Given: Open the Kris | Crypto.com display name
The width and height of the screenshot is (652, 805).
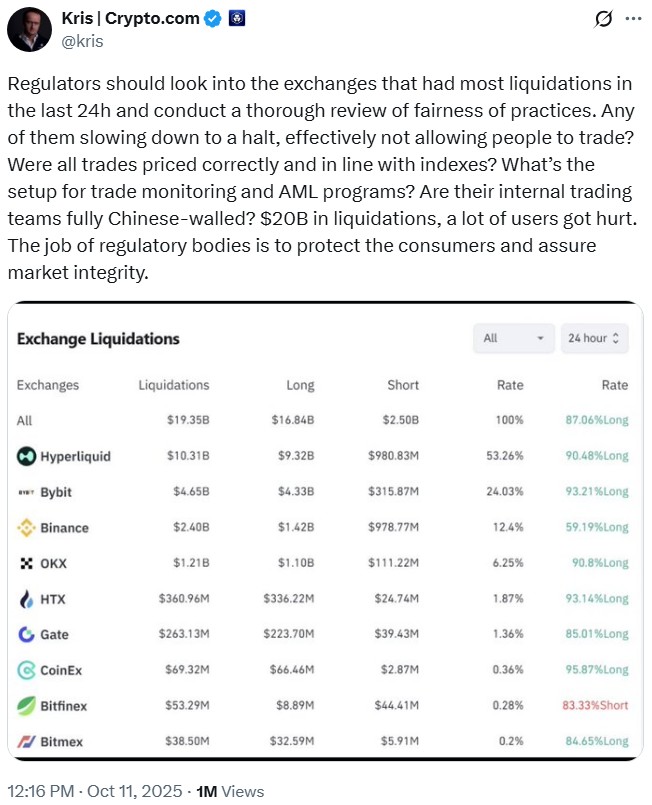Looking at the screenshot, I should pyautogui.click(x=132, y=19).
